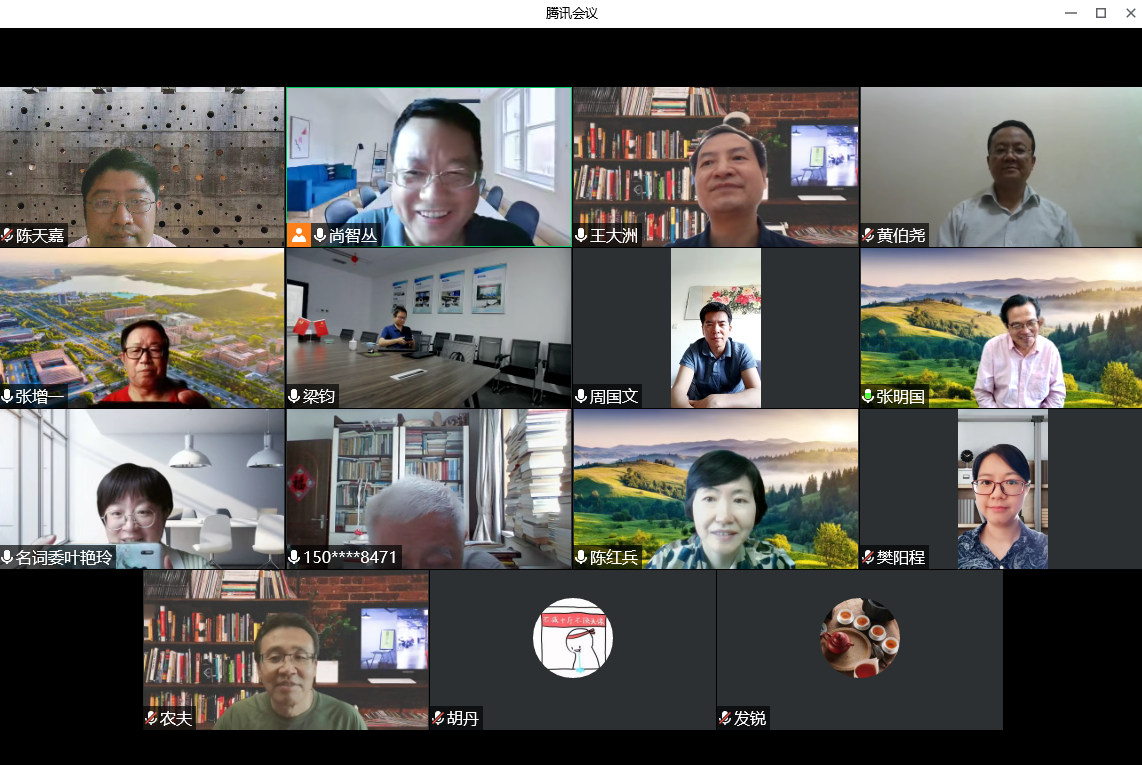Select 陈红兵's video tile
Image resolution: width=1142 pixels, height=765 pixels.
[x=715, y=488]
